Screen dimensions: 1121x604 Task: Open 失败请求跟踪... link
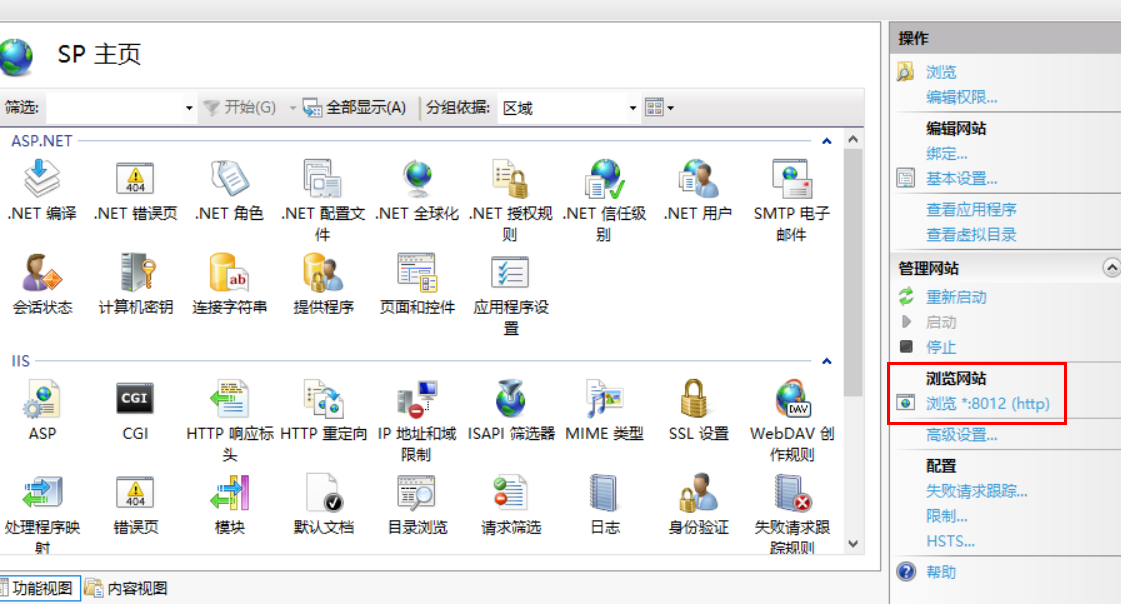pyautogui.click(x=977, y=491)
